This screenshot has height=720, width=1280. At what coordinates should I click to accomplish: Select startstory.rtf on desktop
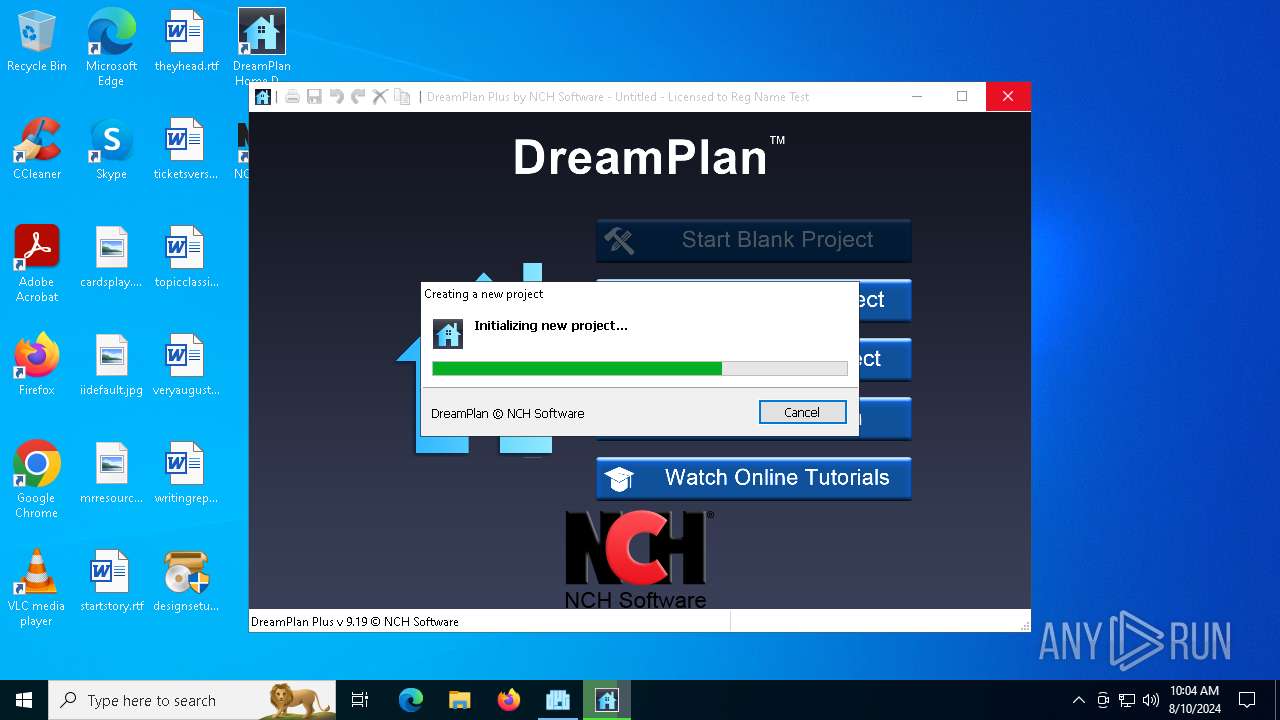[111, 582]
